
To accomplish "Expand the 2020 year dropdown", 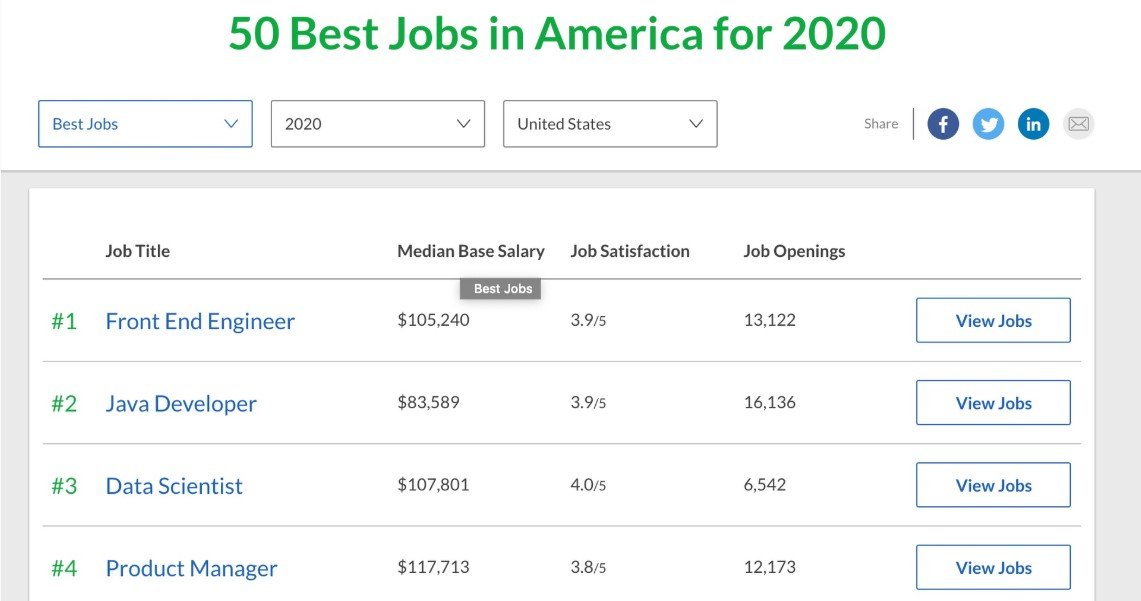I will (377, 124).
